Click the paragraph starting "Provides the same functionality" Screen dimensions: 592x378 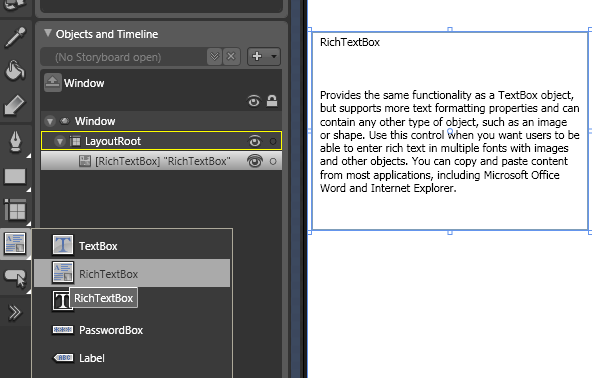(x=449, y=142)
